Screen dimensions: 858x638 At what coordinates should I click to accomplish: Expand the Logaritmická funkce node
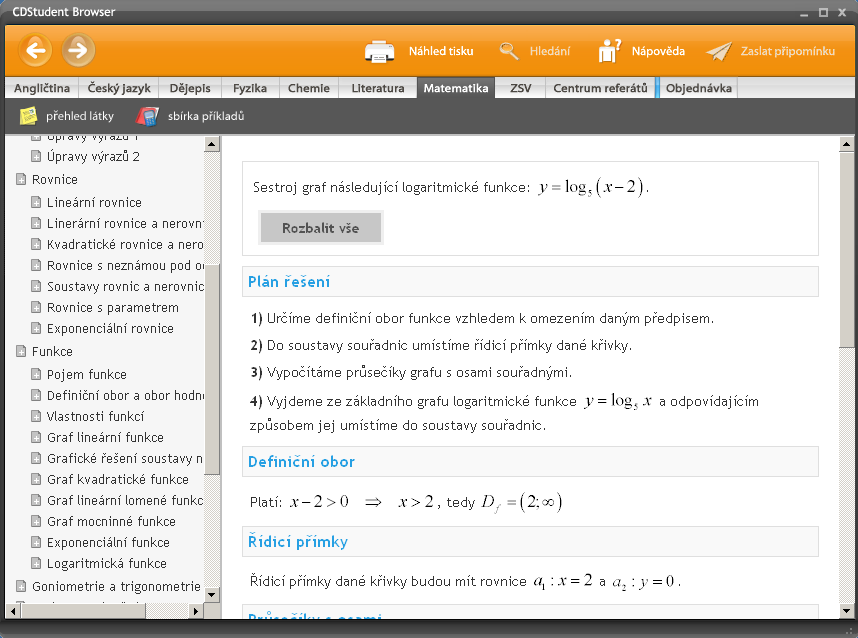(x=36, y=564)
